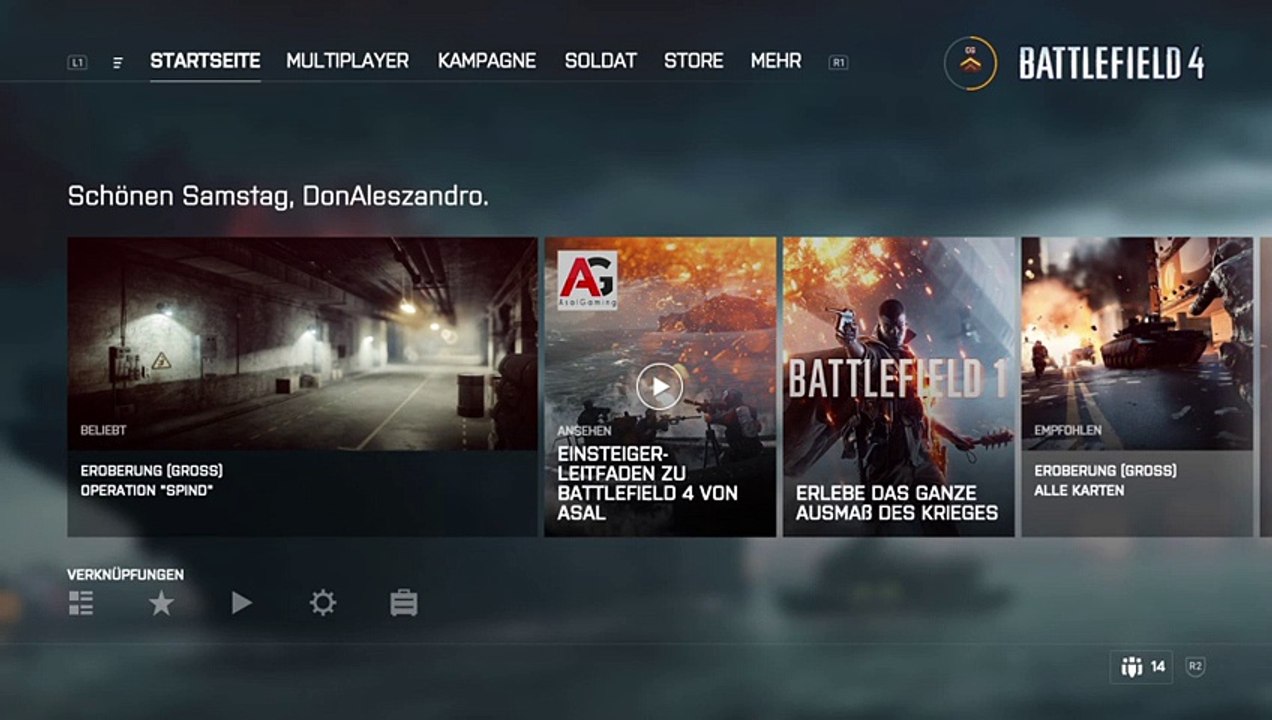Click the Battlefield 4 logo
1272x720 pixels.
click(x=1111, y=64)
